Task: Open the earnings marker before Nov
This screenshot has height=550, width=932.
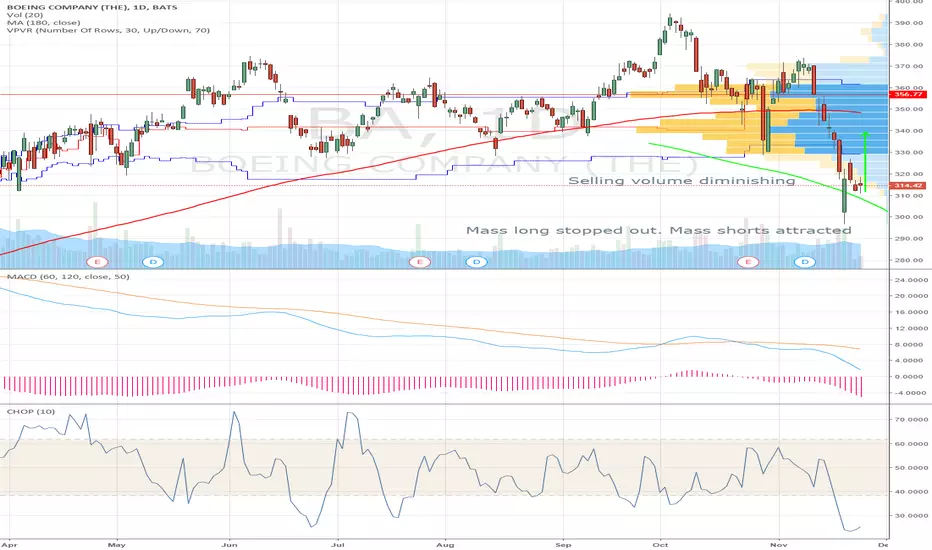Action: (748, 262)
